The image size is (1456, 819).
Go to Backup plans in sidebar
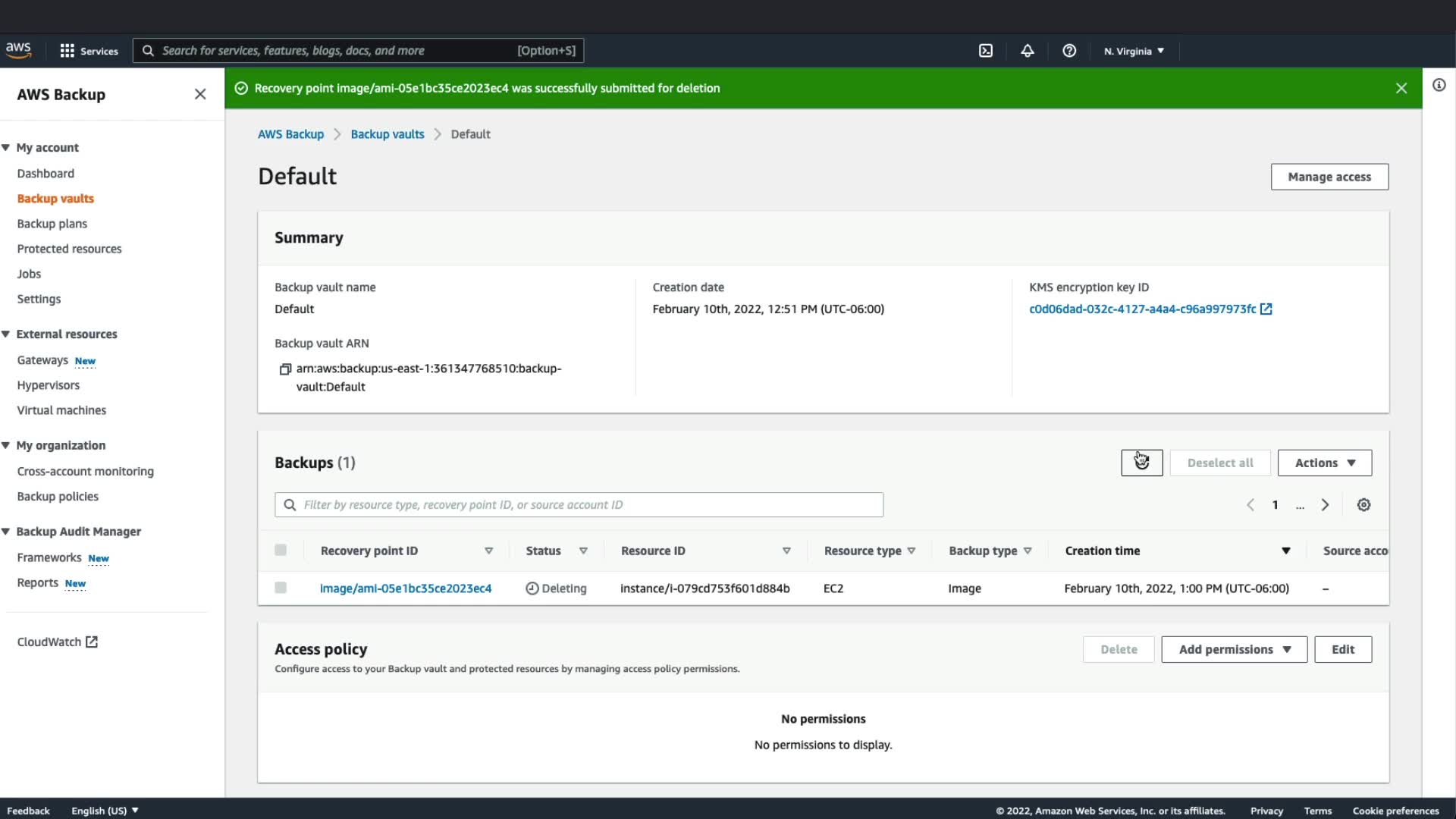[x=52, y=224]
